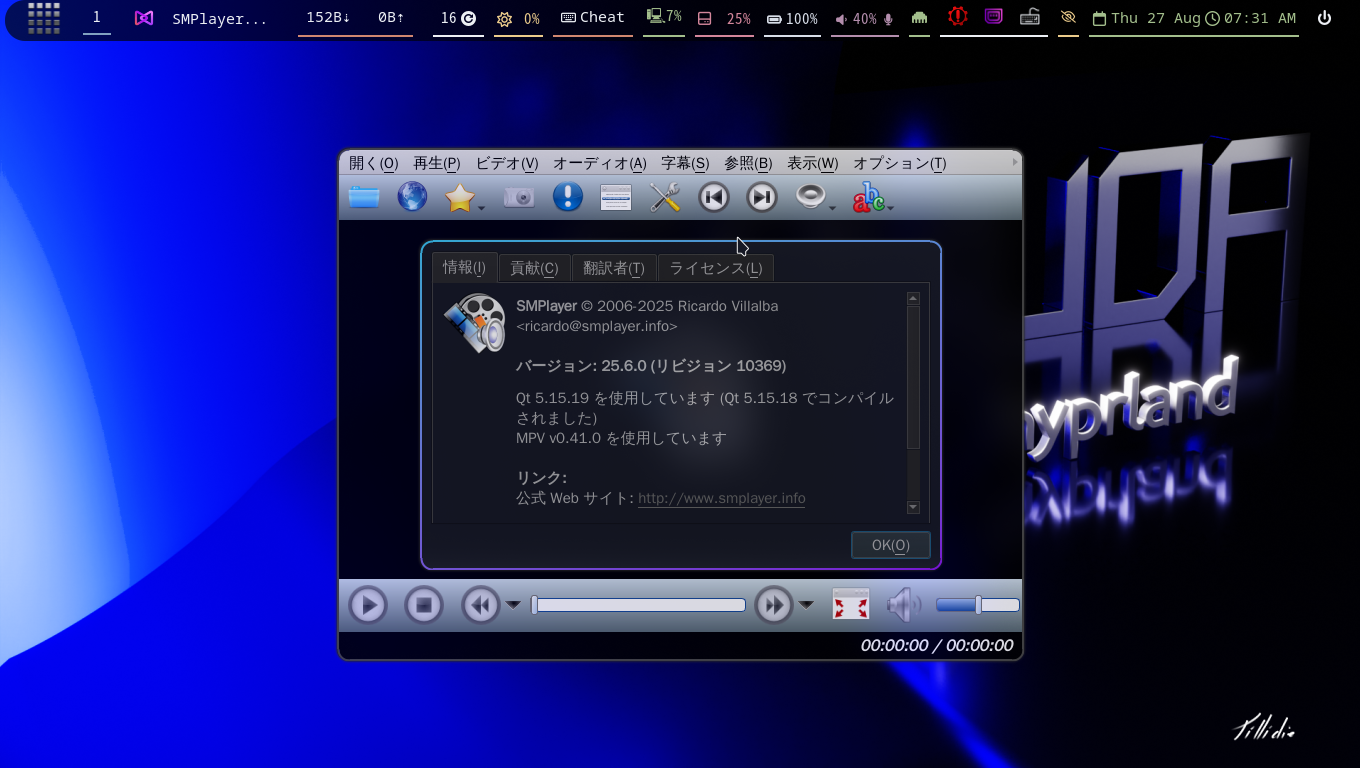Click the 100% battery indicator
This screenshot has height=768, width=1360.
(x=792, y=19)
